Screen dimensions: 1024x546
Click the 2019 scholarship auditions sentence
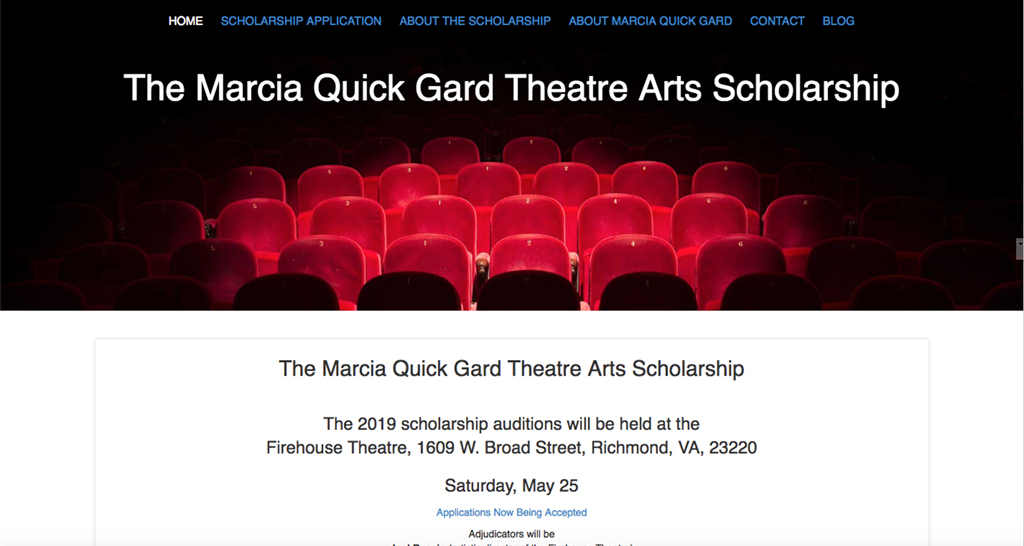(511, 424)
